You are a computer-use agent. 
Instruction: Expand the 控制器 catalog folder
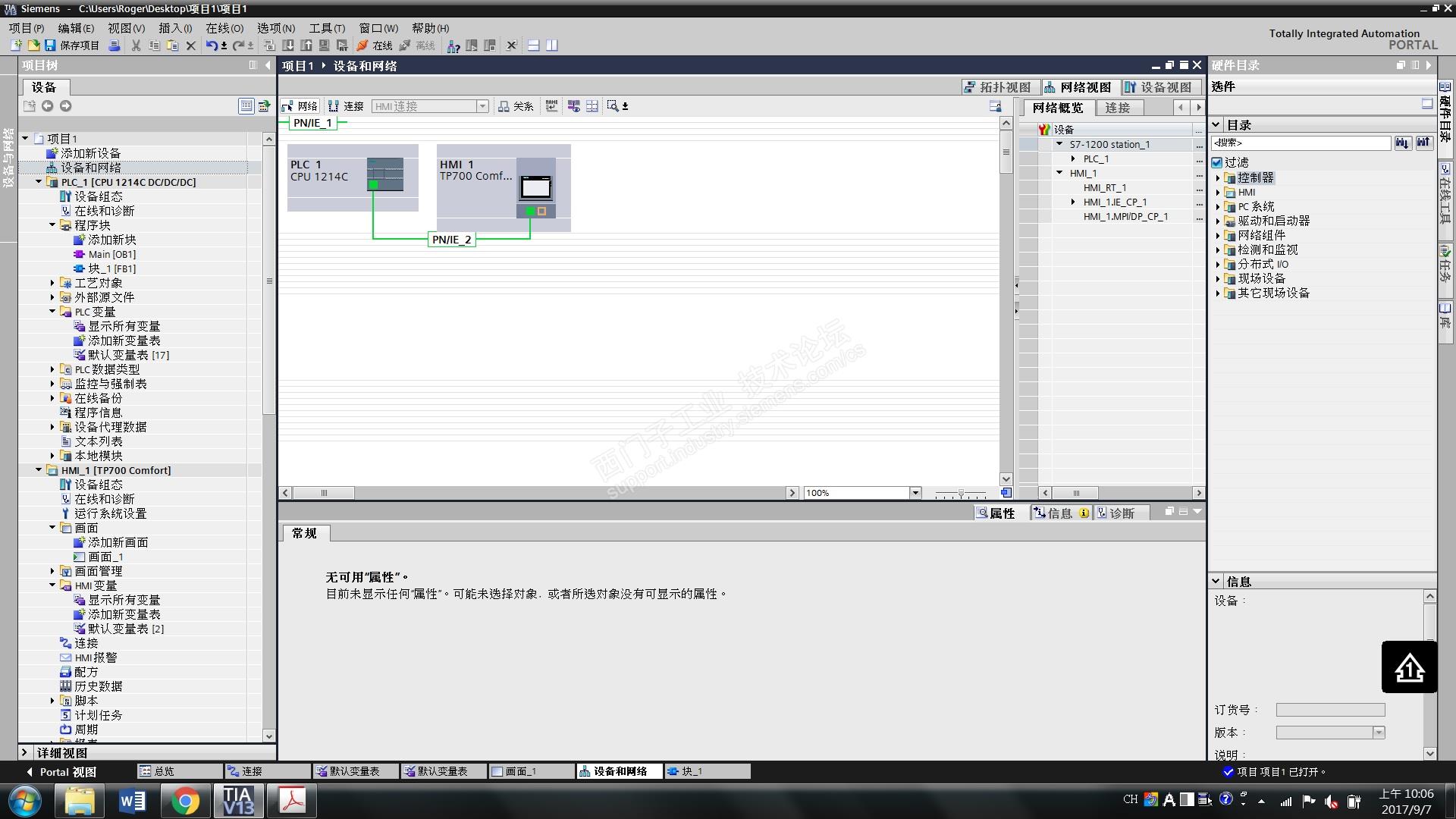[x=1218, y=178]
